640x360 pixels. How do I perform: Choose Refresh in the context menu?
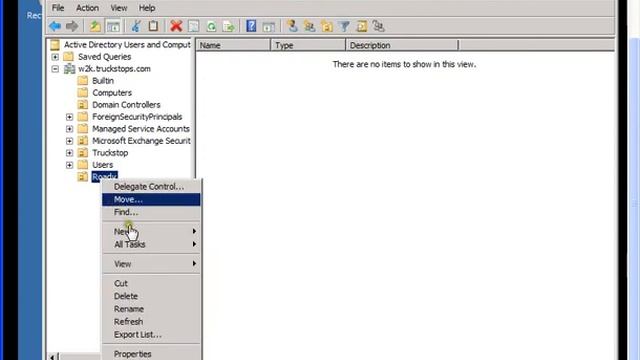coord(151,322)
